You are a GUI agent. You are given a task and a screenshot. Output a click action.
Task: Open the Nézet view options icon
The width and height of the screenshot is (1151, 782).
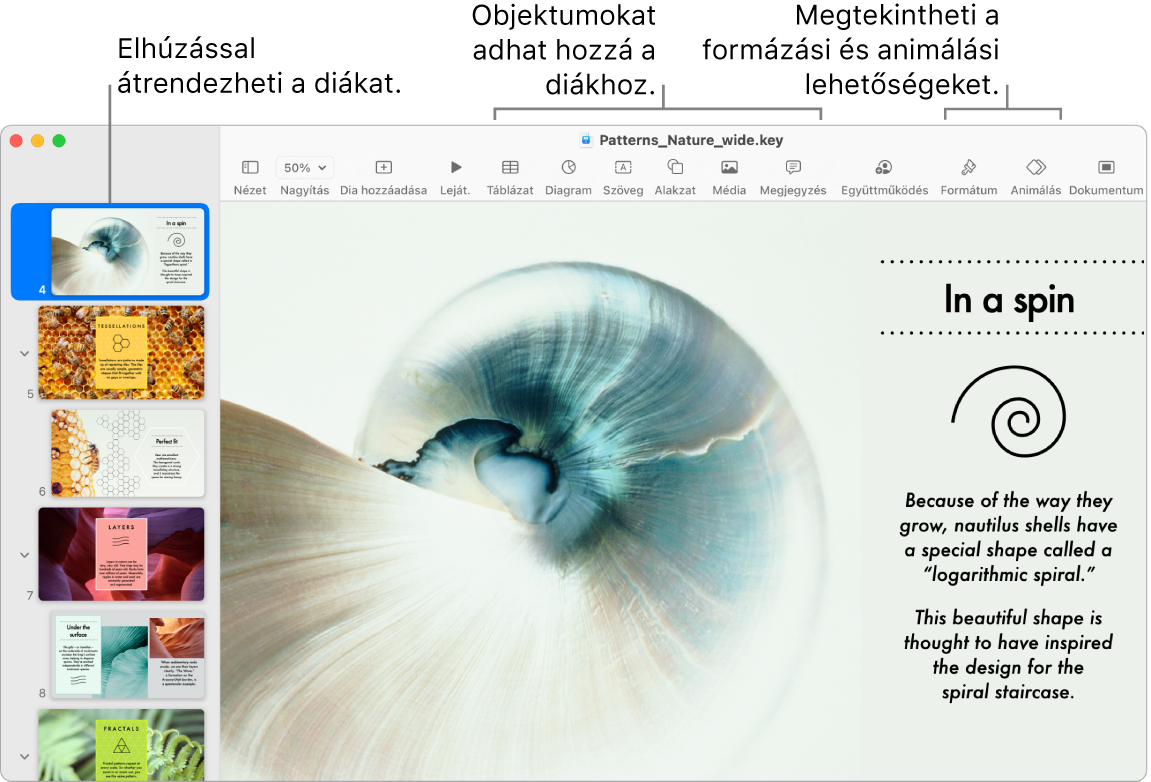pyautogui.click(x=249, y=172)
